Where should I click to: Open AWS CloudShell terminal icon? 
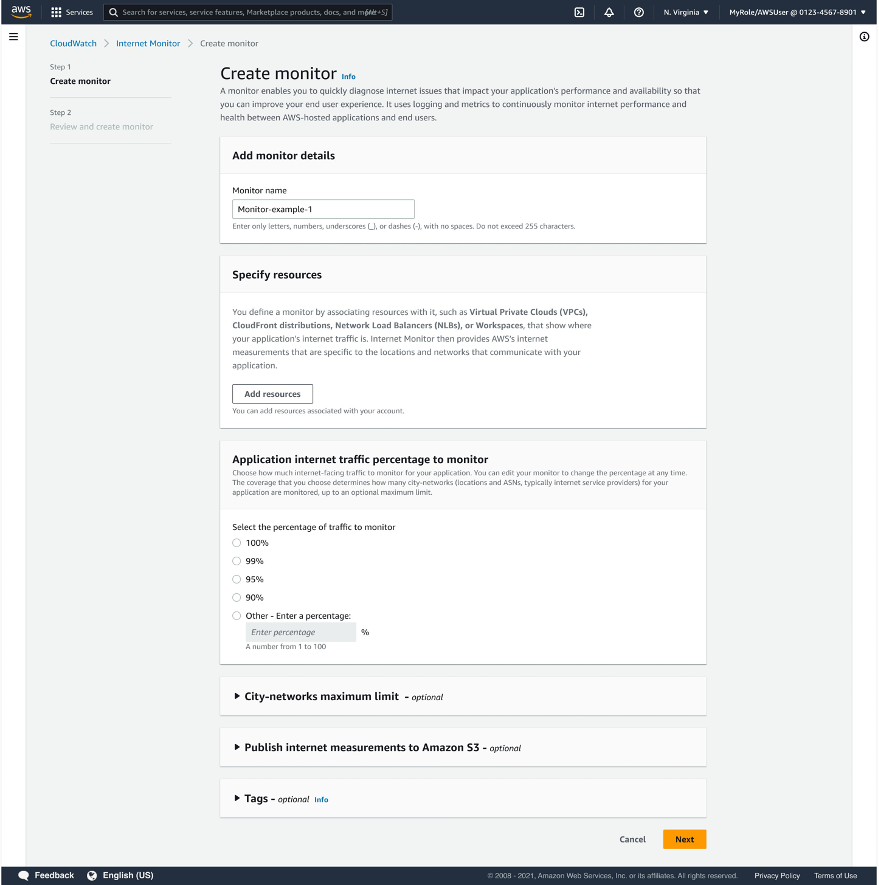(x=580, y=13)
